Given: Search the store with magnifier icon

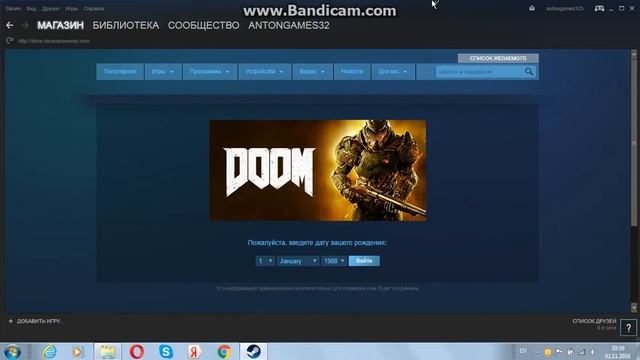Looking at the screenshot, I should tap(529, 72).
